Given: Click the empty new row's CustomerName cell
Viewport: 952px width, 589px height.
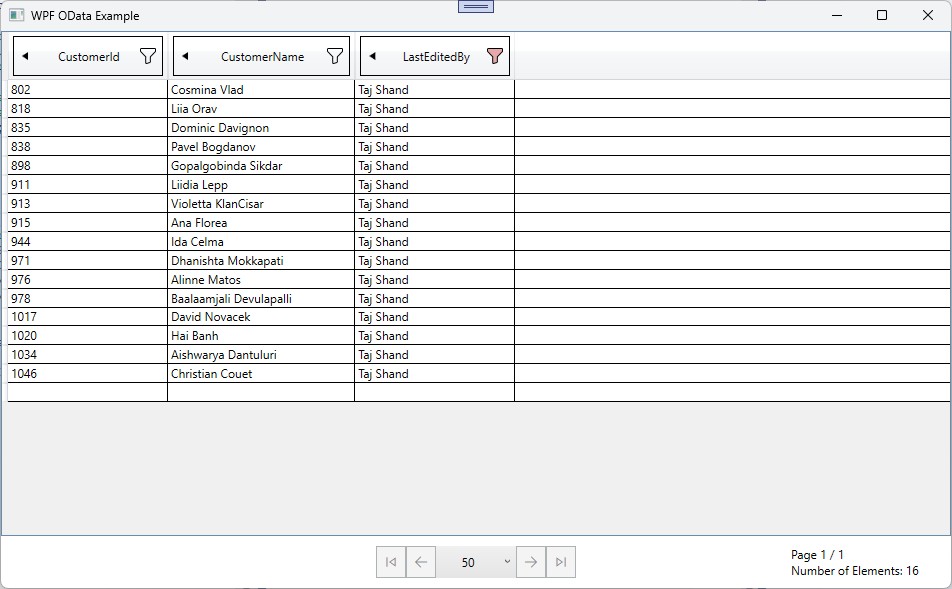Looking at the screenshot, I should (x=260, y=393).
